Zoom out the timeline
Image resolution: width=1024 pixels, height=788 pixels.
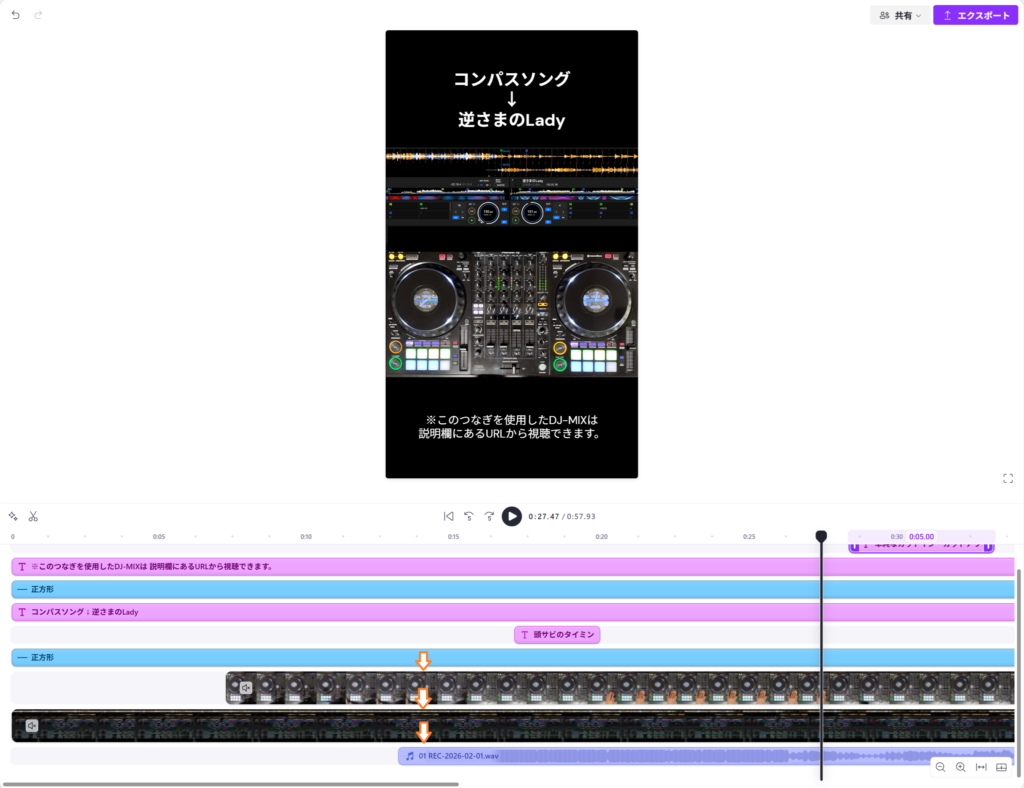[x=940, y=767]
